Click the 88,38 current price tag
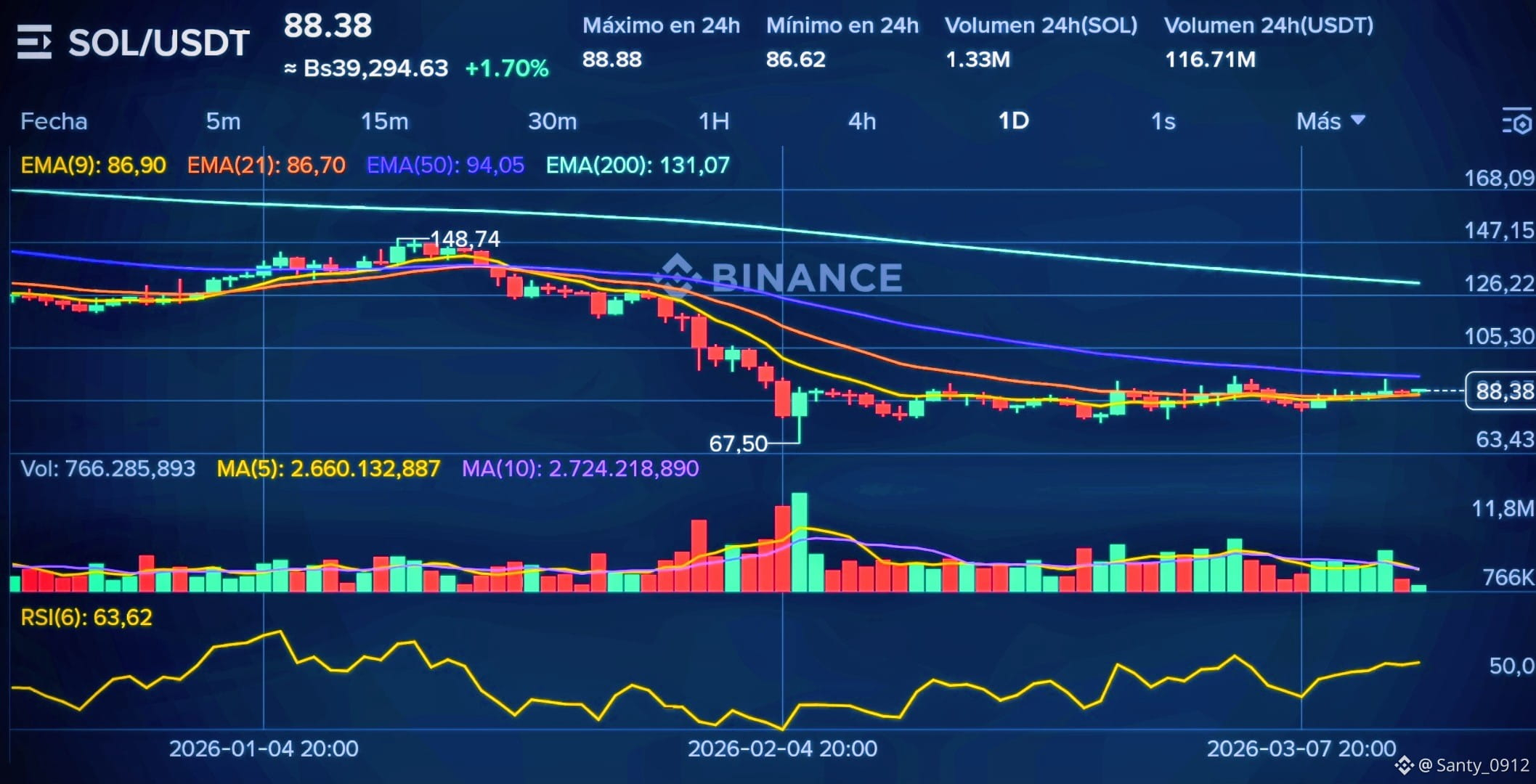 click(x=1503, y=391)
